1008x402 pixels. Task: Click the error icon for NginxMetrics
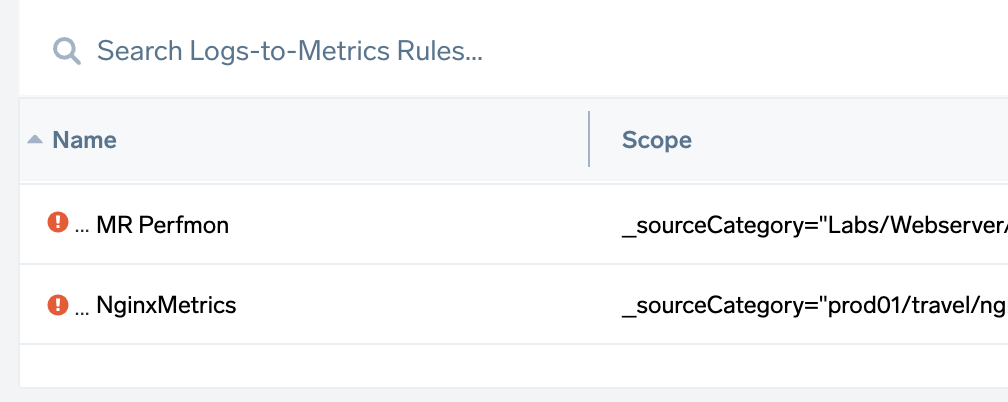[x=58, y=304]
